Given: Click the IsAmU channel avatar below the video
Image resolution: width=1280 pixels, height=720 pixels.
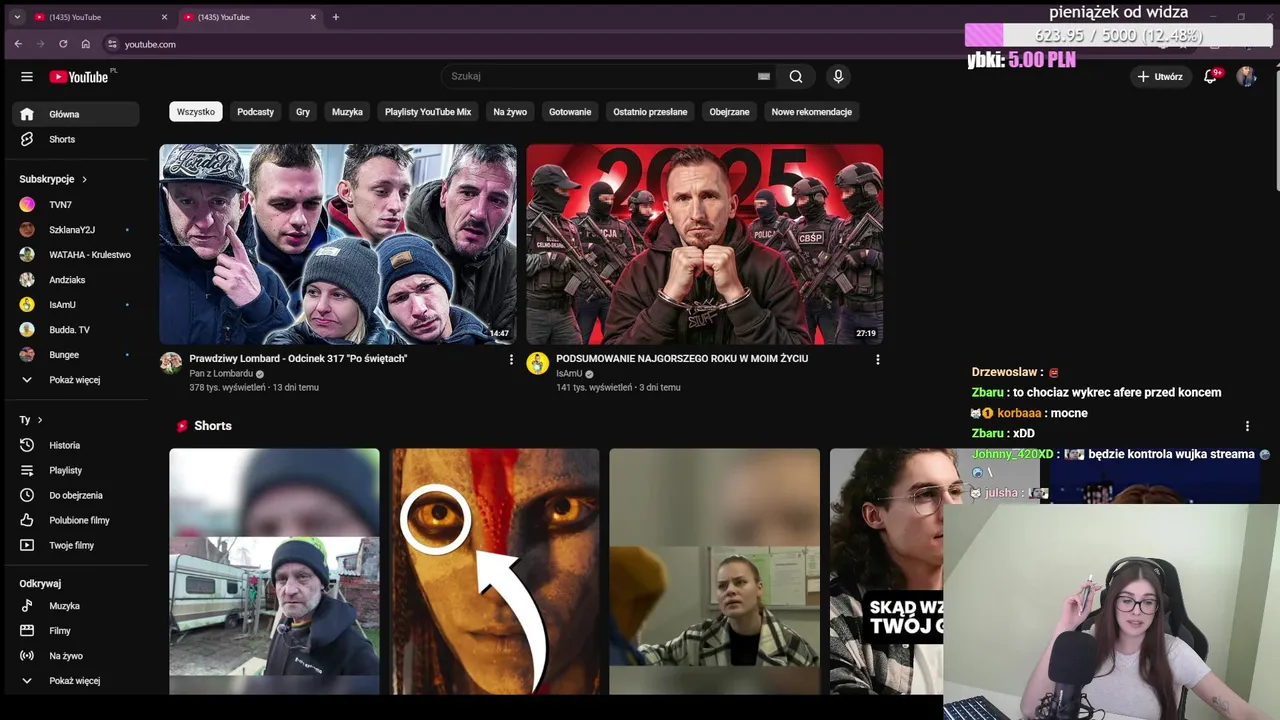Looking at the screenshot, I should pyautogui.click(x=538, y=363).
